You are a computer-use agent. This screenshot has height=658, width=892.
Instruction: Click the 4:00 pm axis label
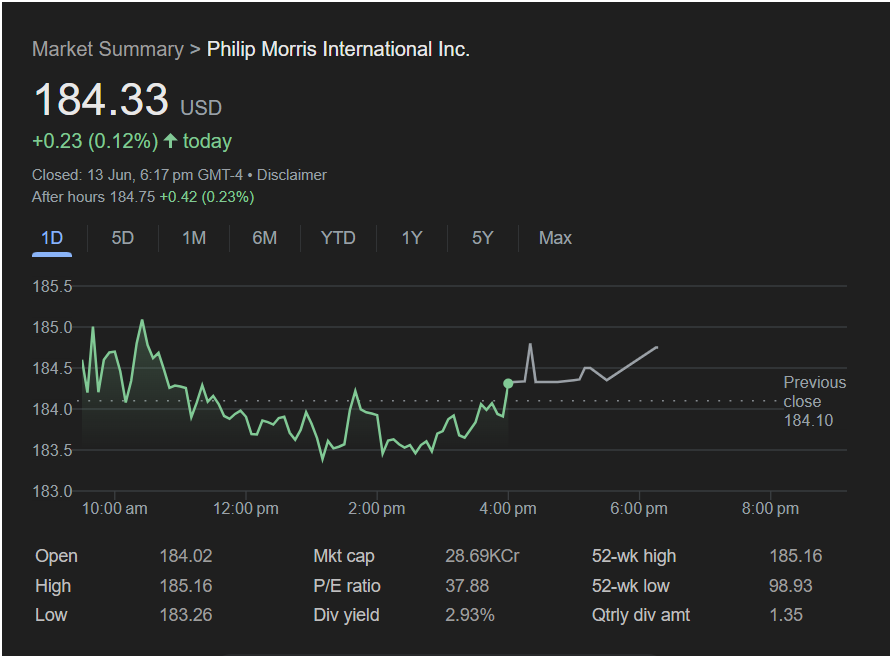coord(508,508)
